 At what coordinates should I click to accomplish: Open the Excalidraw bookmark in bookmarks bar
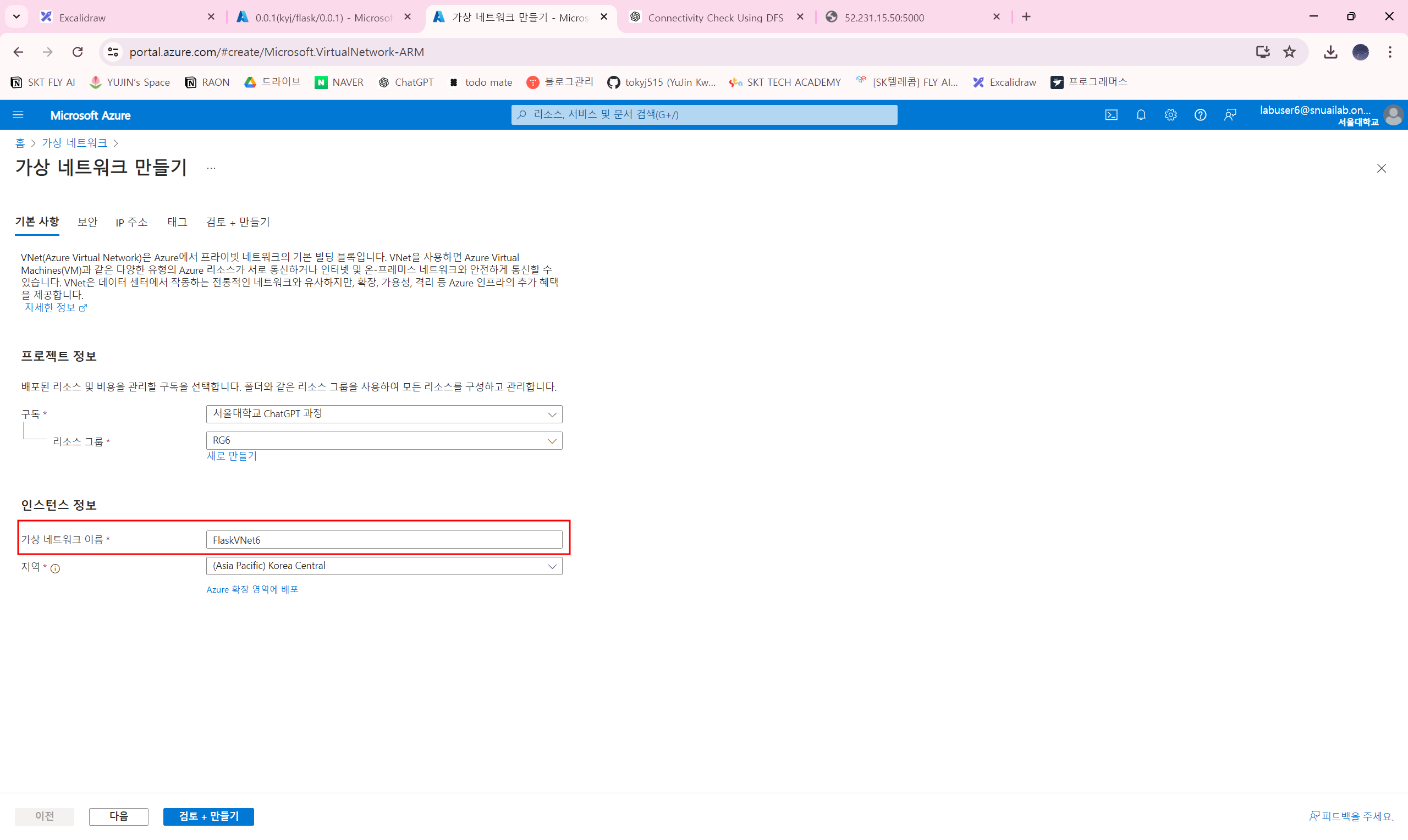click(1004, 82)
